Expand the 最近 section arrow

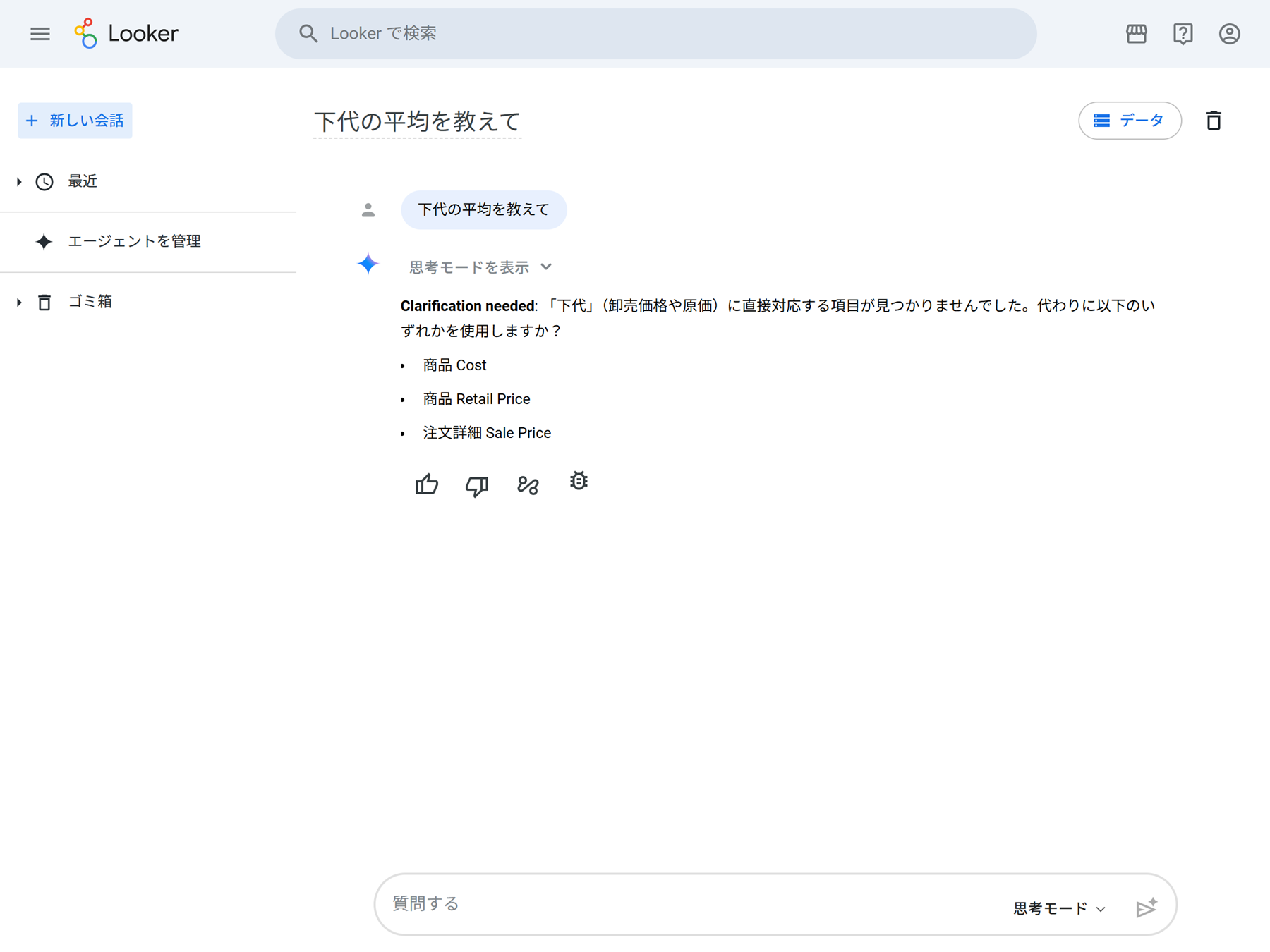[x=19, y=182]
